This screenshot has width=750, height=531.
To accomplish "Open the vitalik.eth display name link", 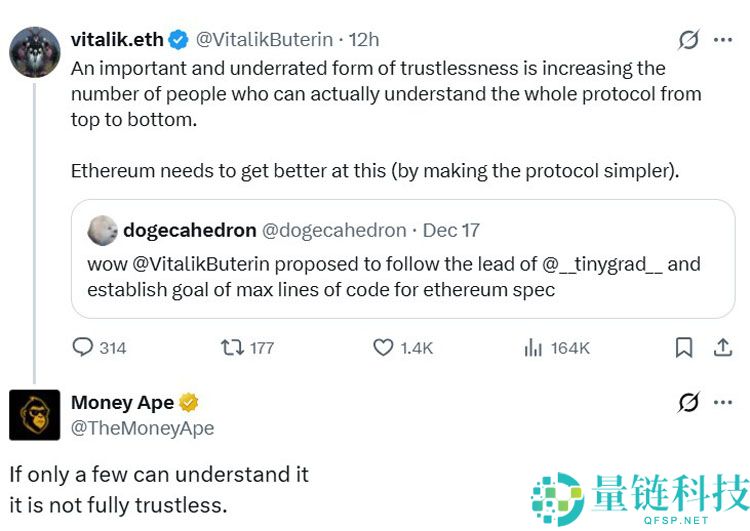I will 117,39.
